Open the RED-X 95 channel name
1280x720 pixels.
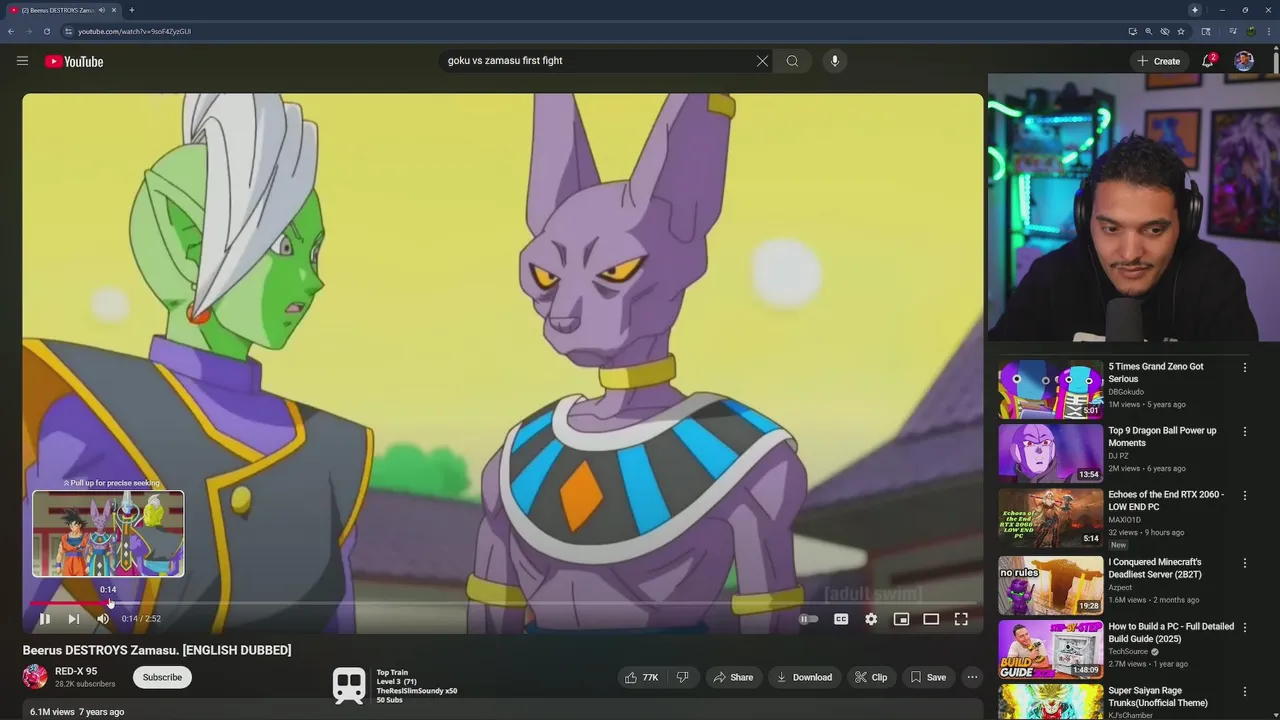click(x=76, y=671)
